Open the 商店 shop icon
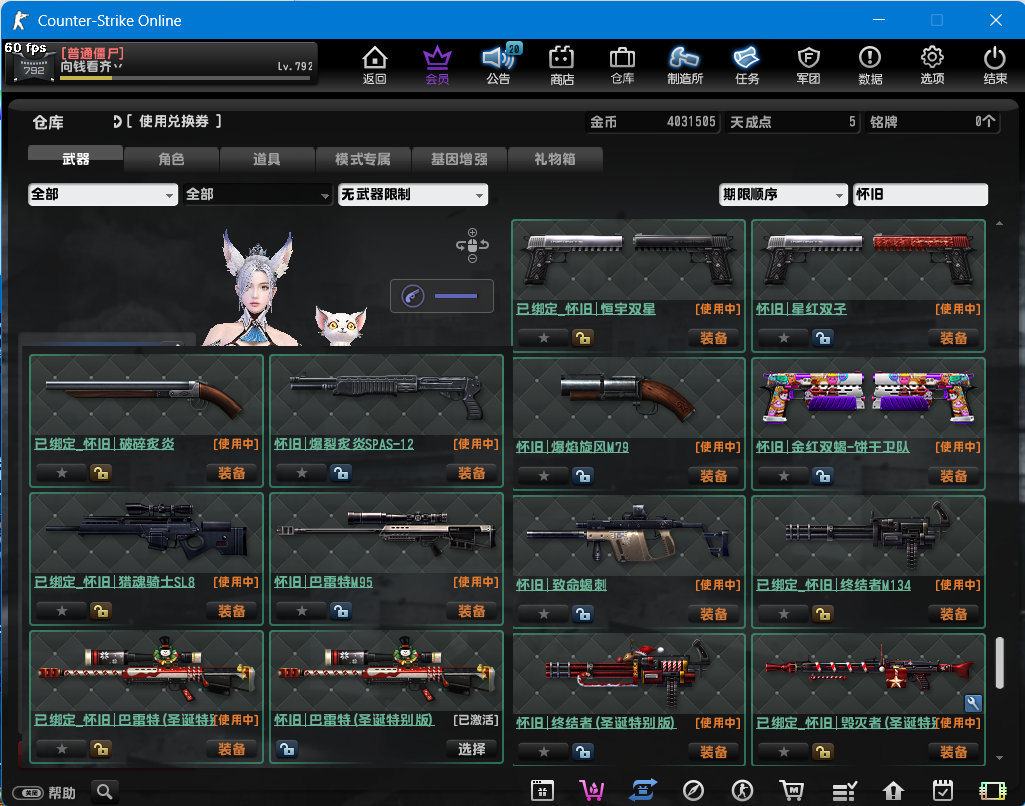1025x806 pixels. tap(562, 65)
